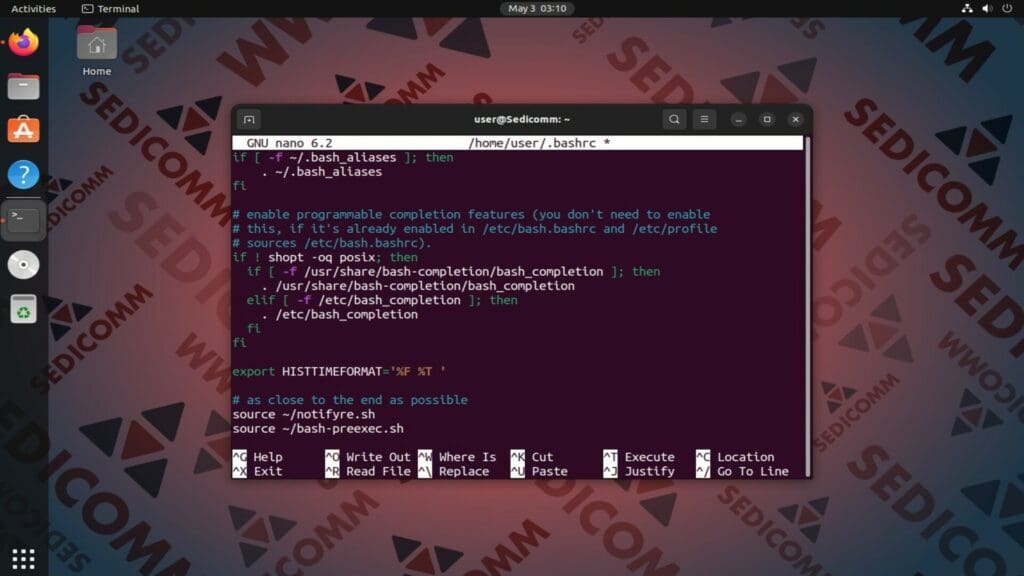
Task: Click the '^T Execute' shortcut
Action: click(639, 457)
